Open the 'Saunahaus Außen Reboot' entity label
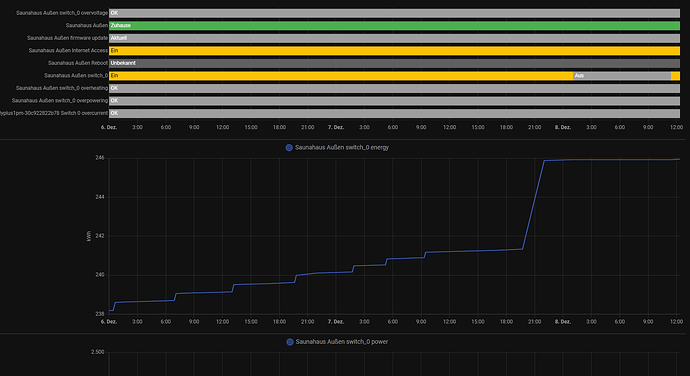 pos(78,63)
